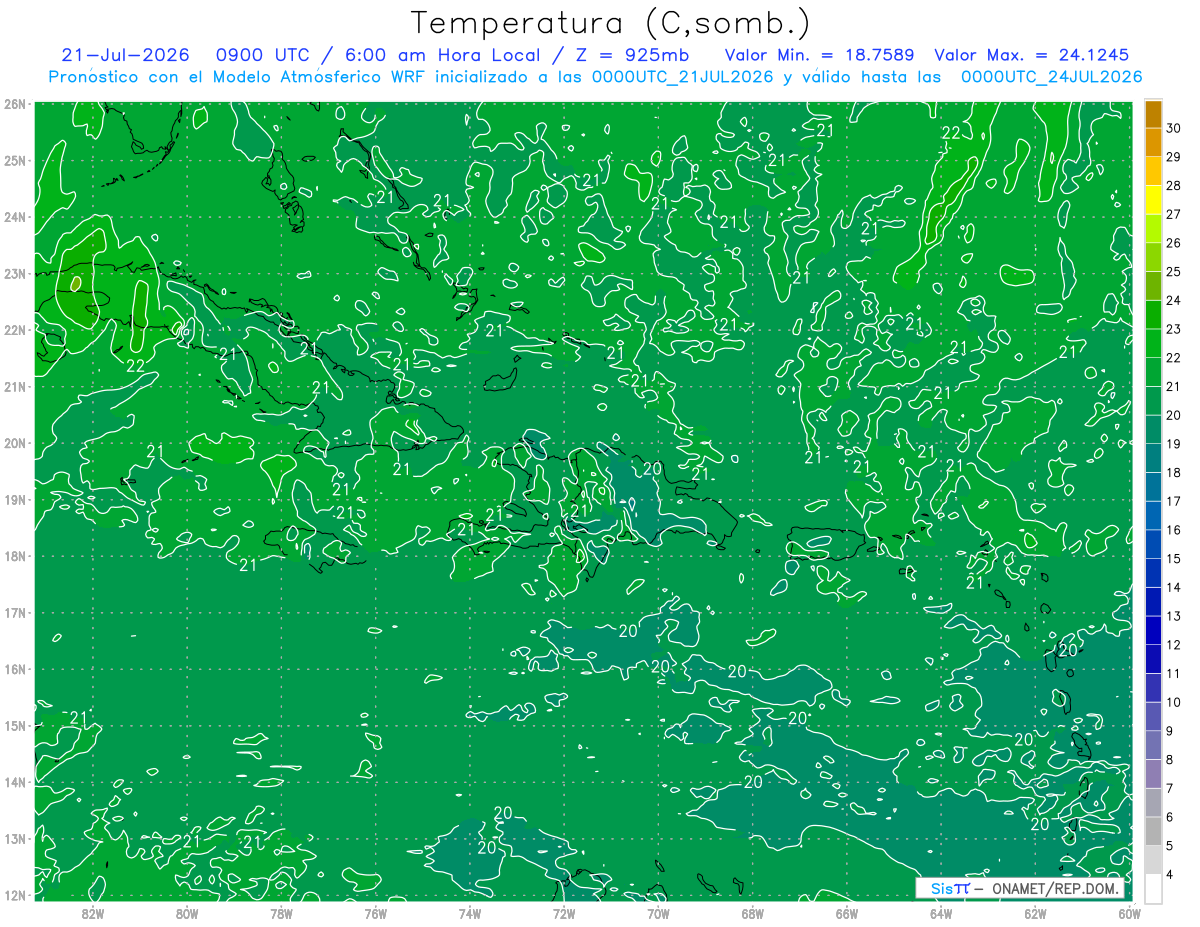The image size is (1200, 927).
Task: Select valid-until stamp '0000UTC_24JUL2026'
Action: 1052,76
